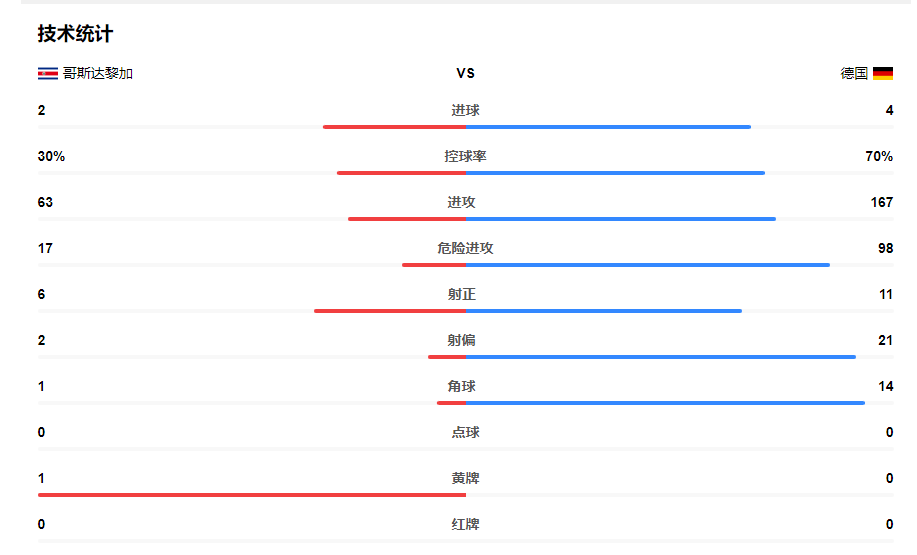Click the Germany flag icon
Viewport: 917px width, 555px height.
coord(883,73)
